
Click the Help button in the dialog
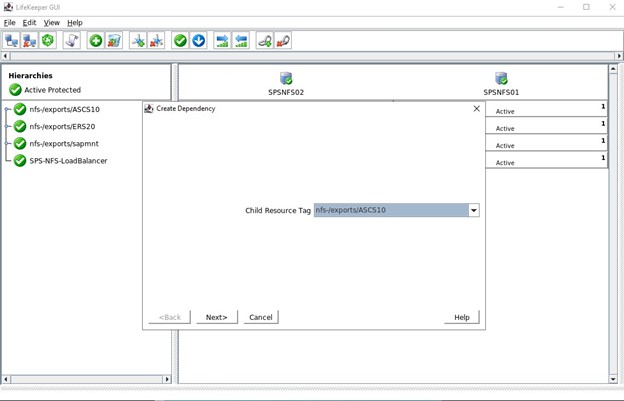tap(462, 317)
